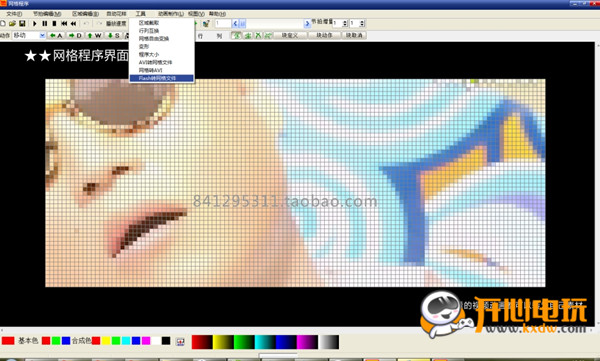Pick the yellow swatch under 合成色
The image size is (600, 361).
tap(106, 341)
